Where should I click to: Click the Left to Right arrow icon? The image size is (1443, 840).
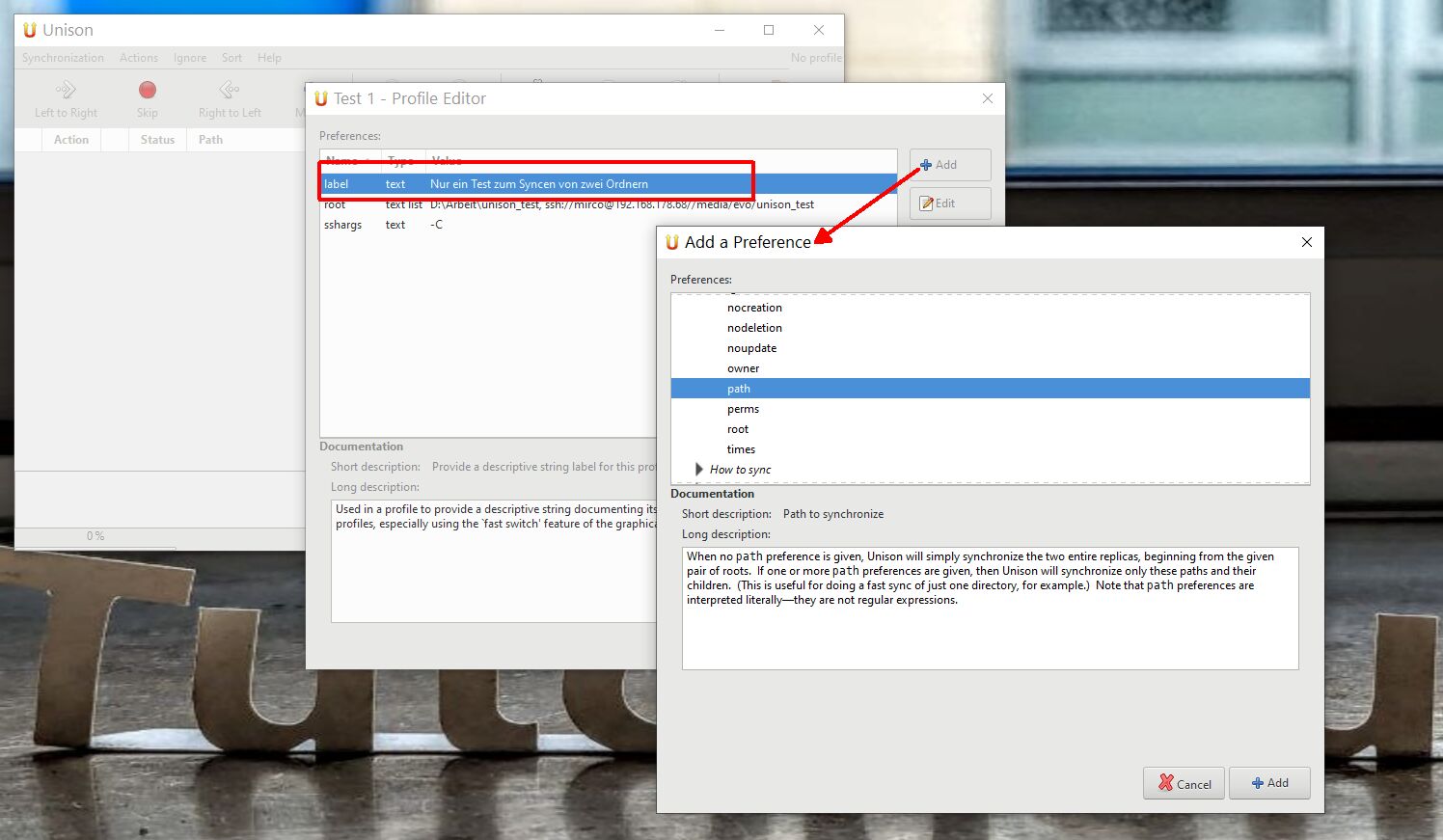pyautogui.click(x=66, y=91)
